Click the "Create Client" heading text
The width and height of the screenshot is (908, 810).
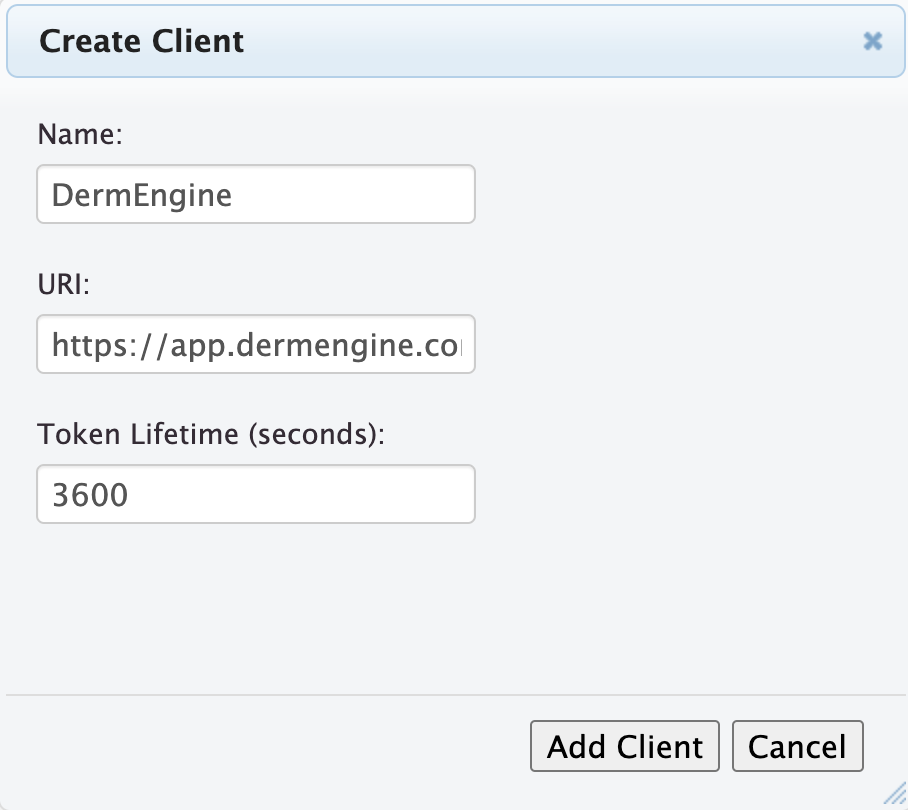(x=141, y=41)
